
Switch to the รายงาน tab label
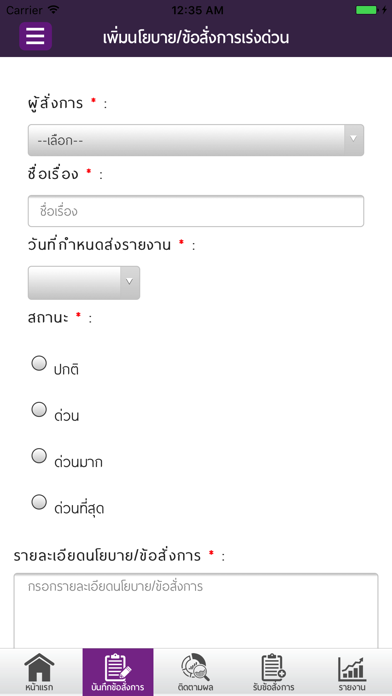pyautogui.click(x=352, y=687)
